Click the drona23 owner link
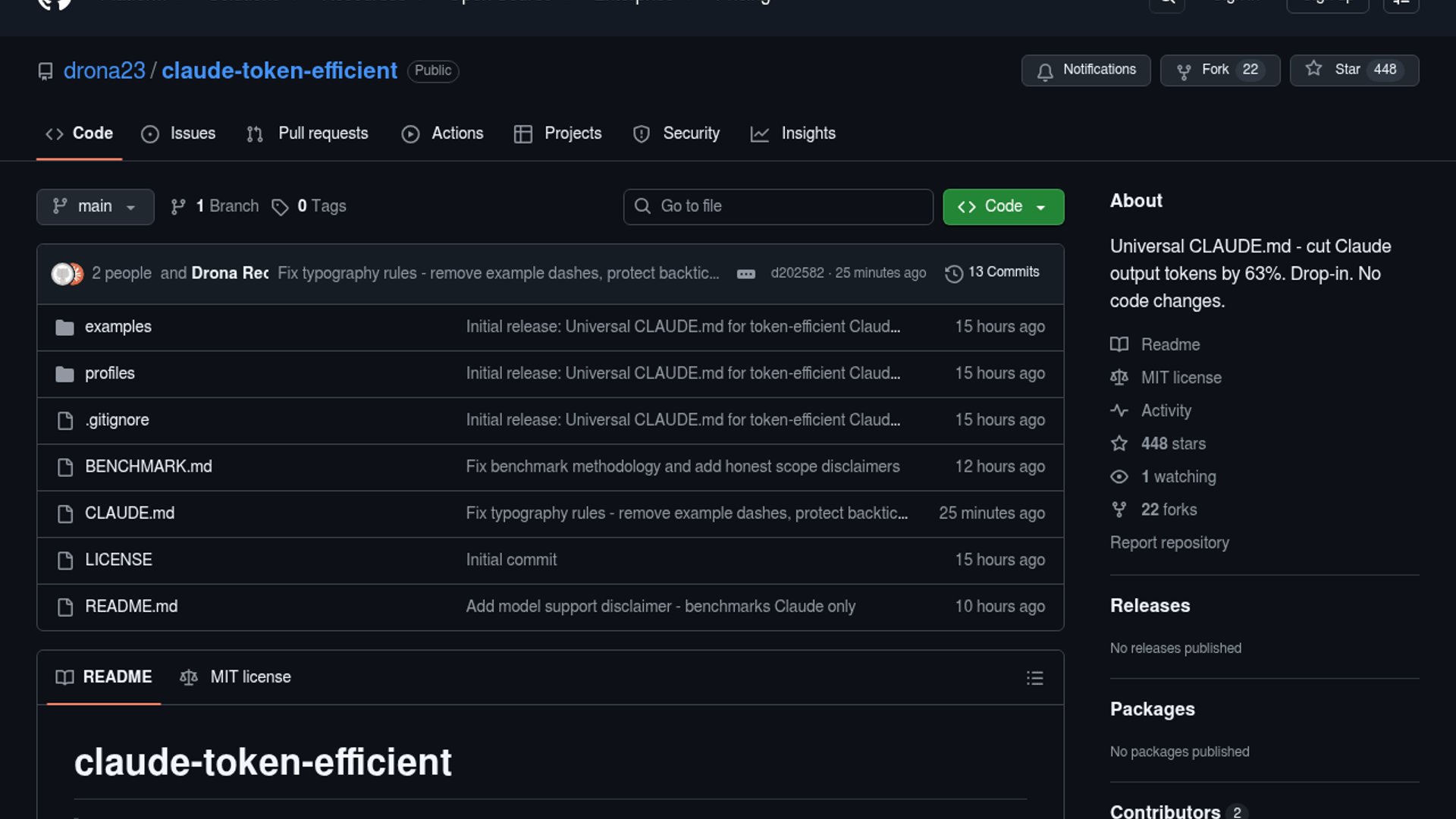This screenshot has height=819, width=1456. tap(104, 71)
